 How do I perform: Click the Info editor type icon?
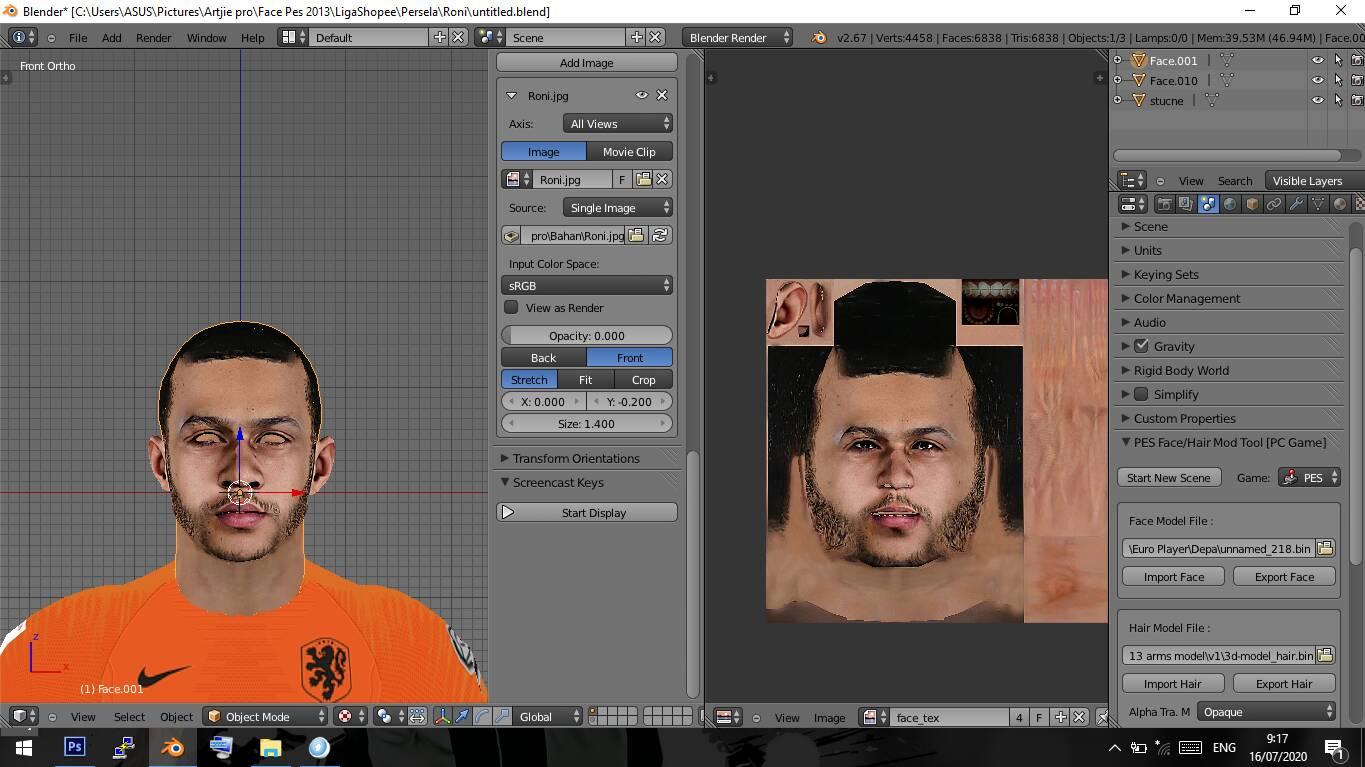click(22, 37)
